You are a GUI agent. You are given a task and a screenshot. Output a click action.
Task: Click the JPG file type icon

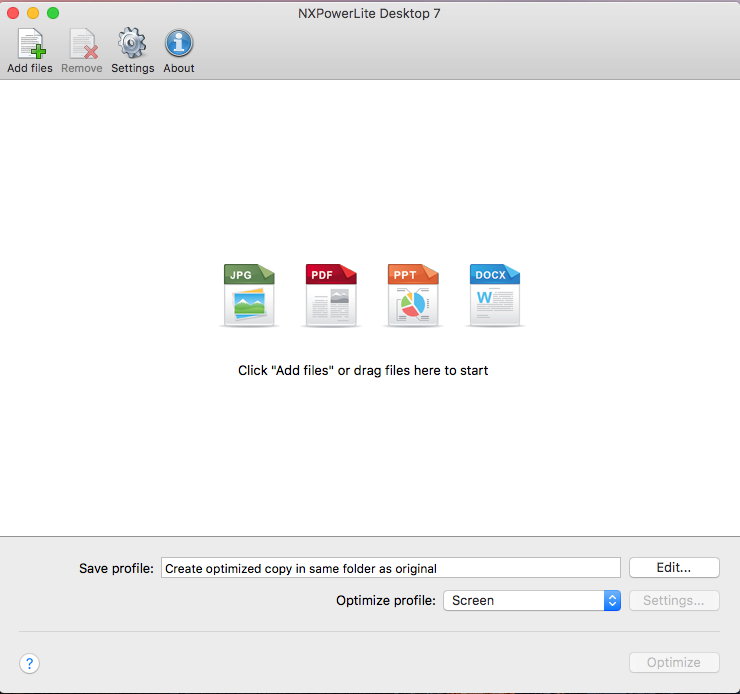click(x=249, y=296)
